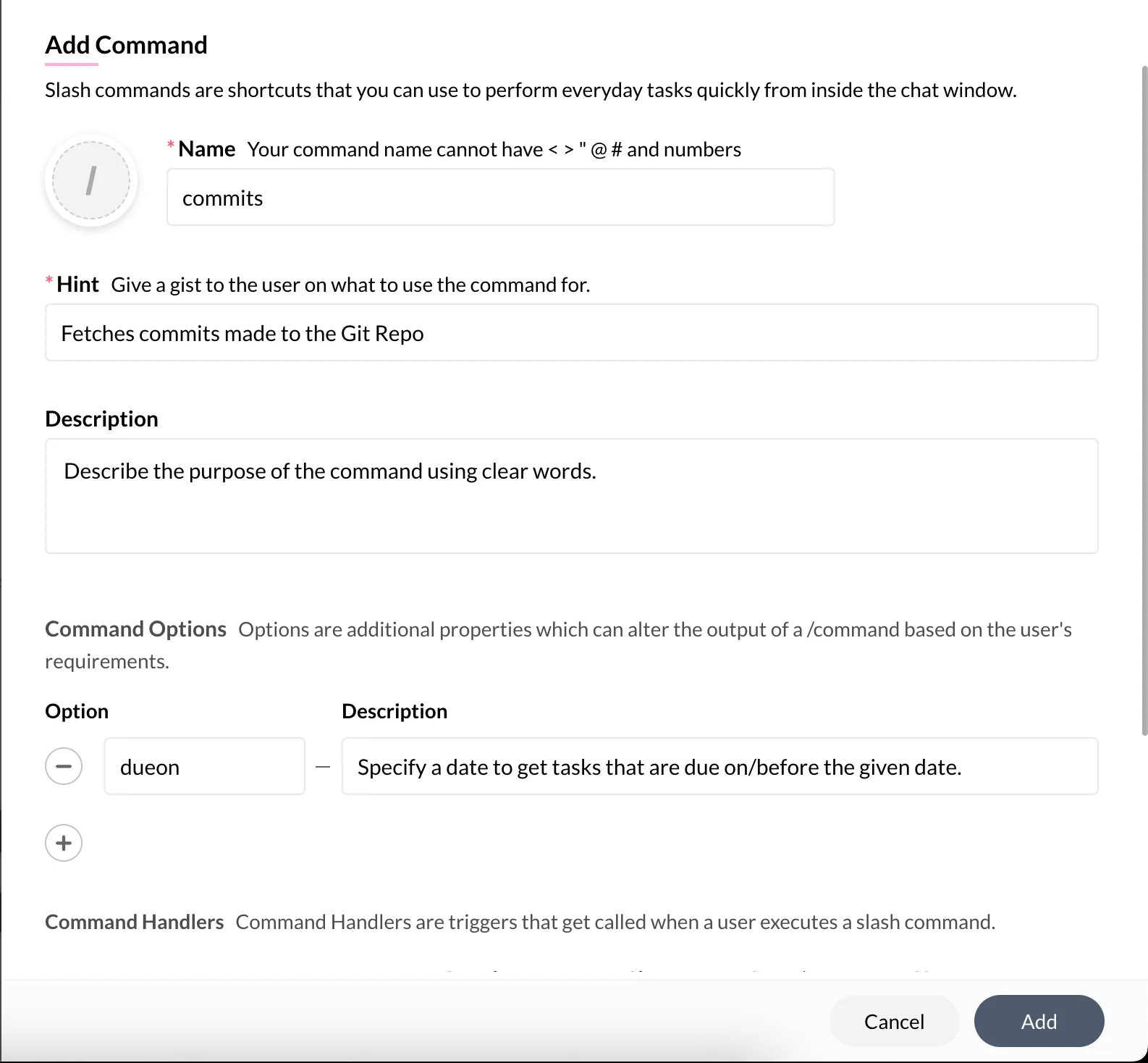Click the dash separator beside the dueon field

tap(323, 767)
